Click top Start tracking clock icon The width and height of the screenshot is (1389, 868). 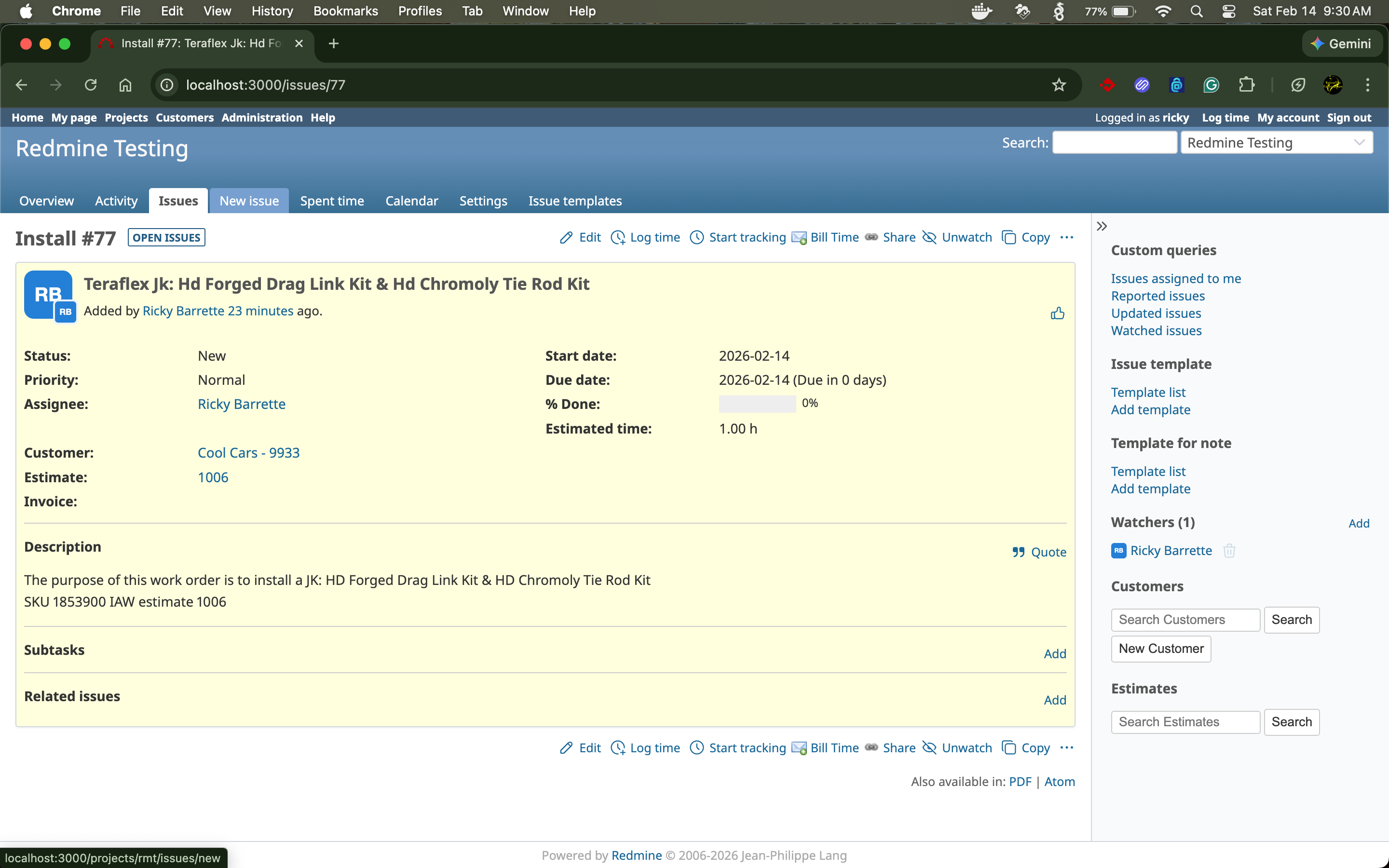click(x=697, y=237)
